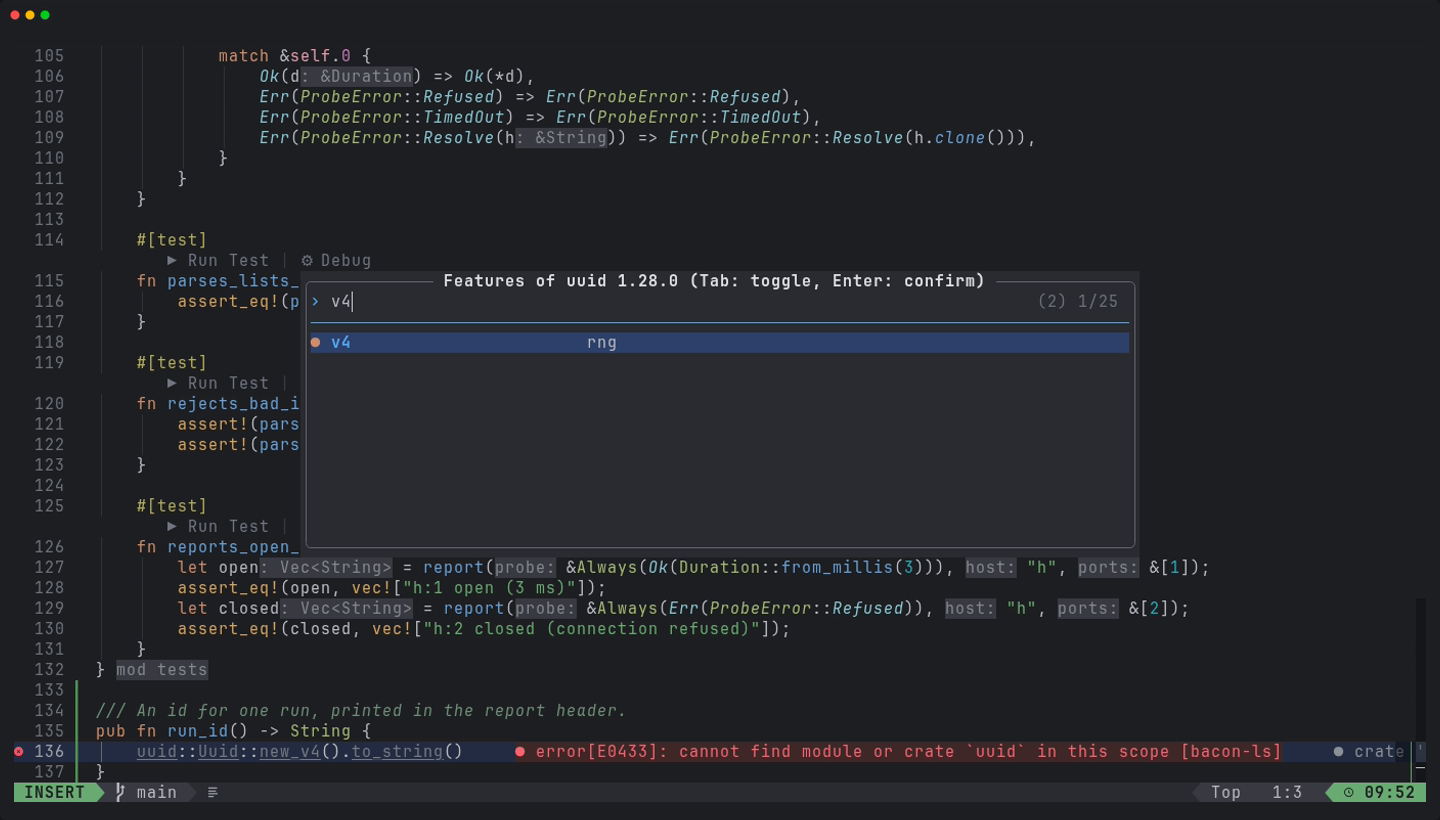Click the git branch icon next to main
Screen dimensions: 1440x820
[x=121, y=792]
